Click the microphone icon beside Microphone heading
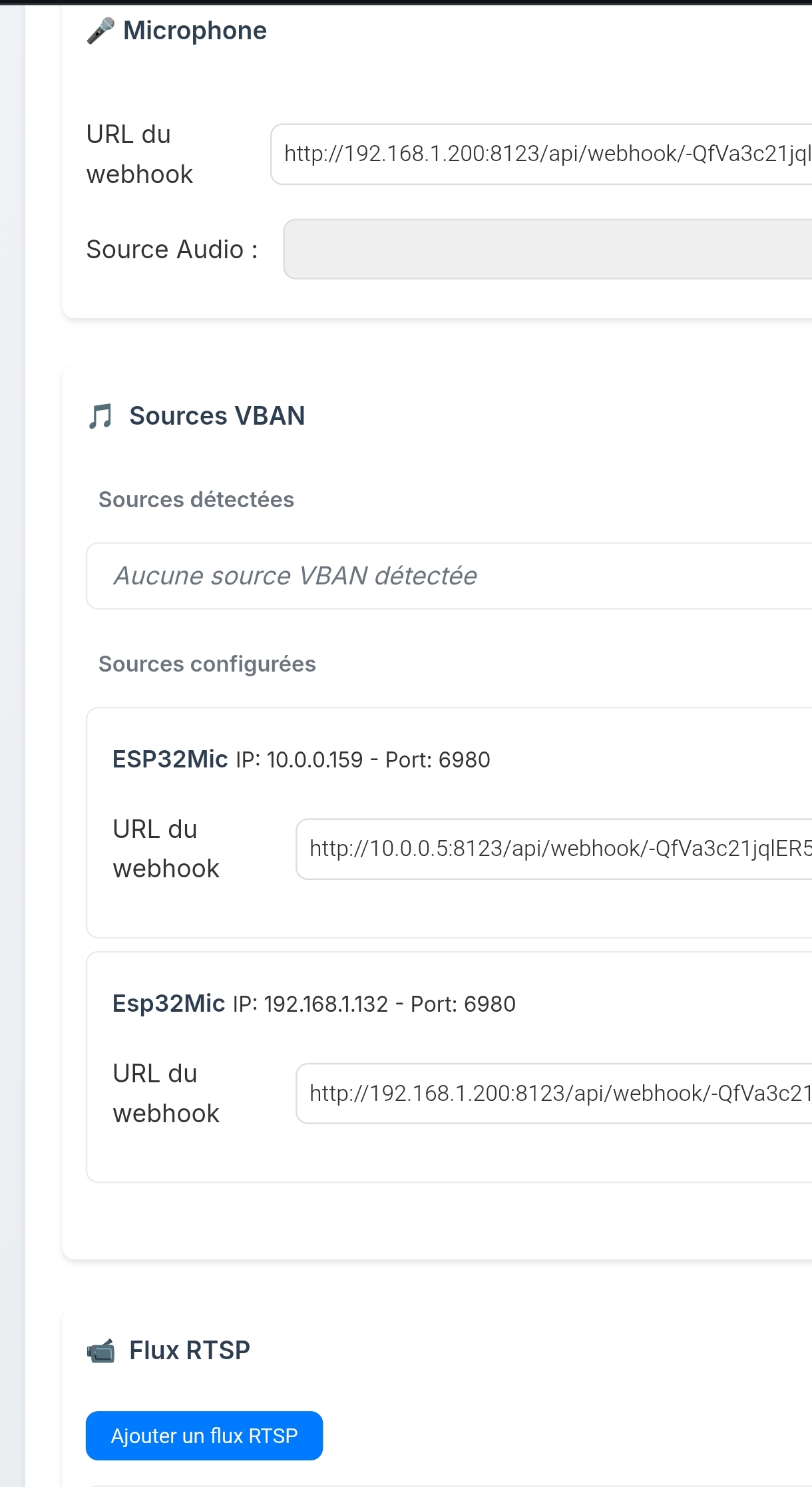 [x=101, y=31]
